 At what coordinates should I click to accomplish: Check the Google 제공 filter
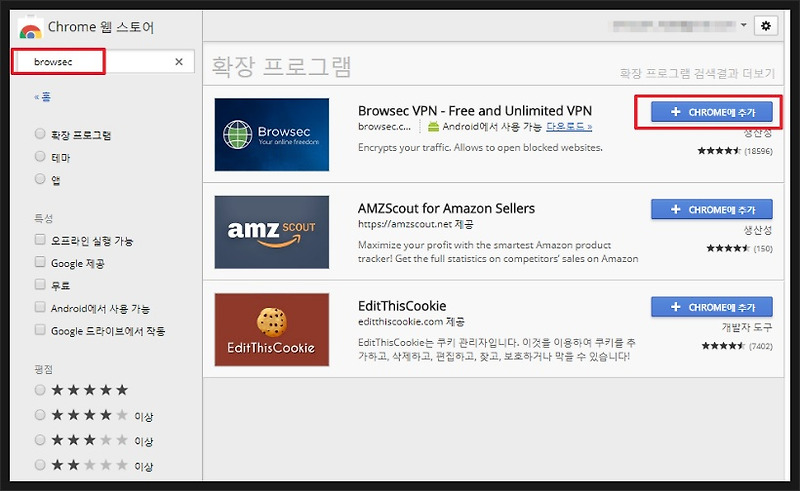point(40,262)
